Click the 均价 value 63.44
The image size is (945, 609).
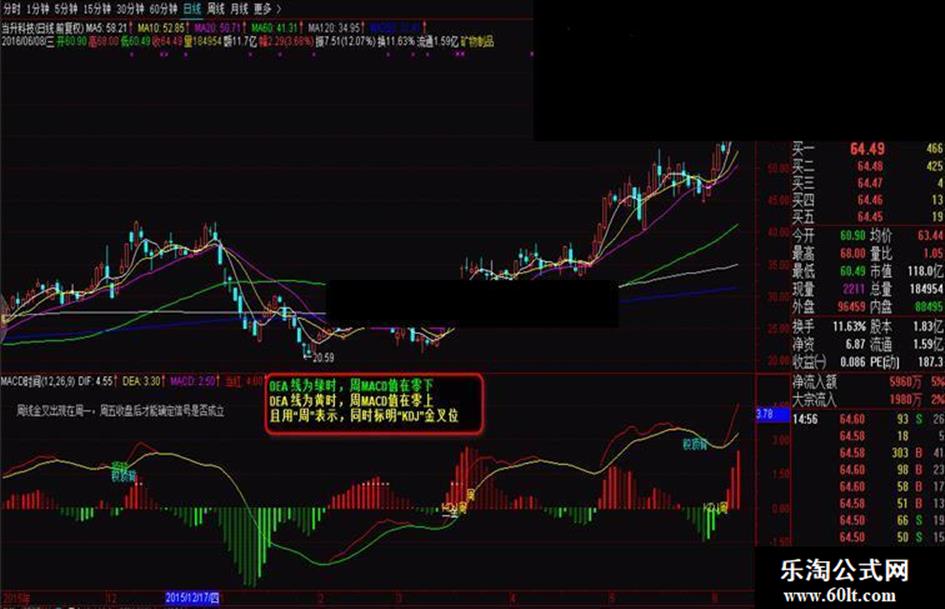(931, 236)
